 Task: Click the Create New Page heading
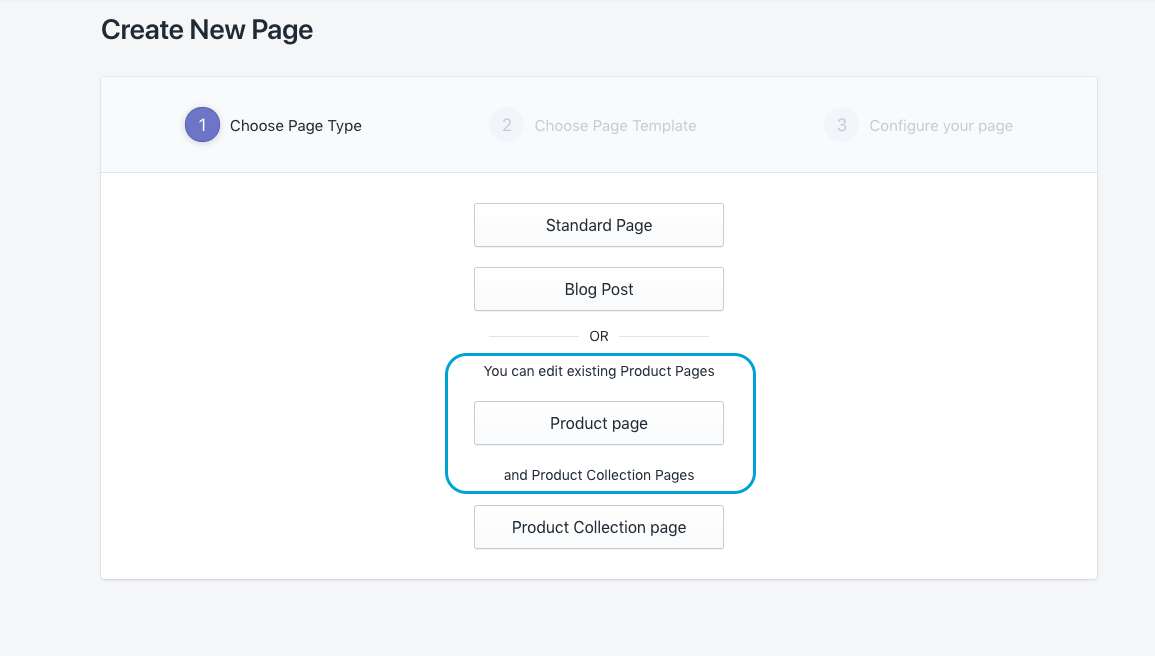pyautogui.click(x=207, y=29)
